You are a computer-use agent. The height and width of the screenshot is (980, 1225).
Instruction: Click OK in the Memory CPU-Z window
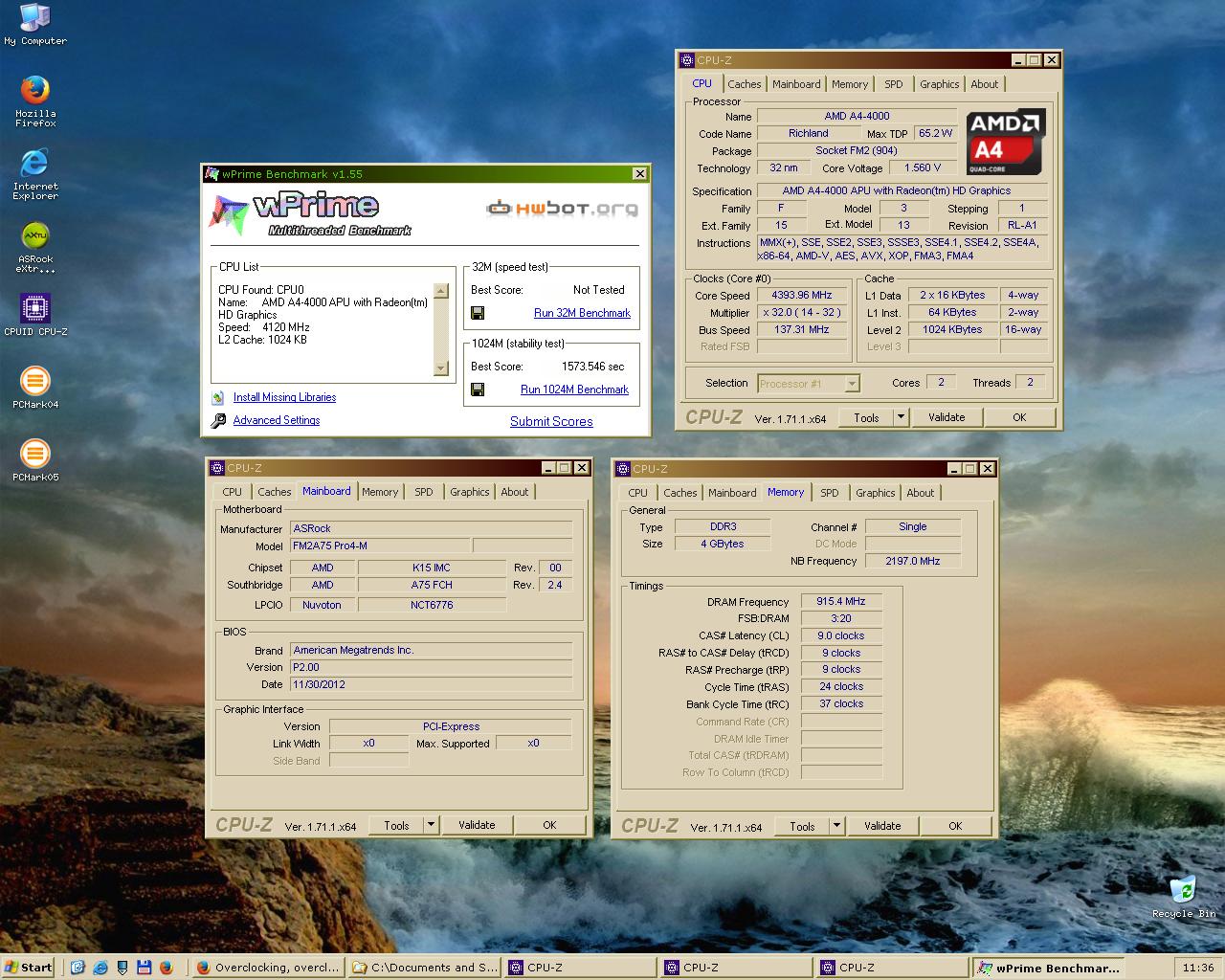pyautogui.click(x=955, y=826)
